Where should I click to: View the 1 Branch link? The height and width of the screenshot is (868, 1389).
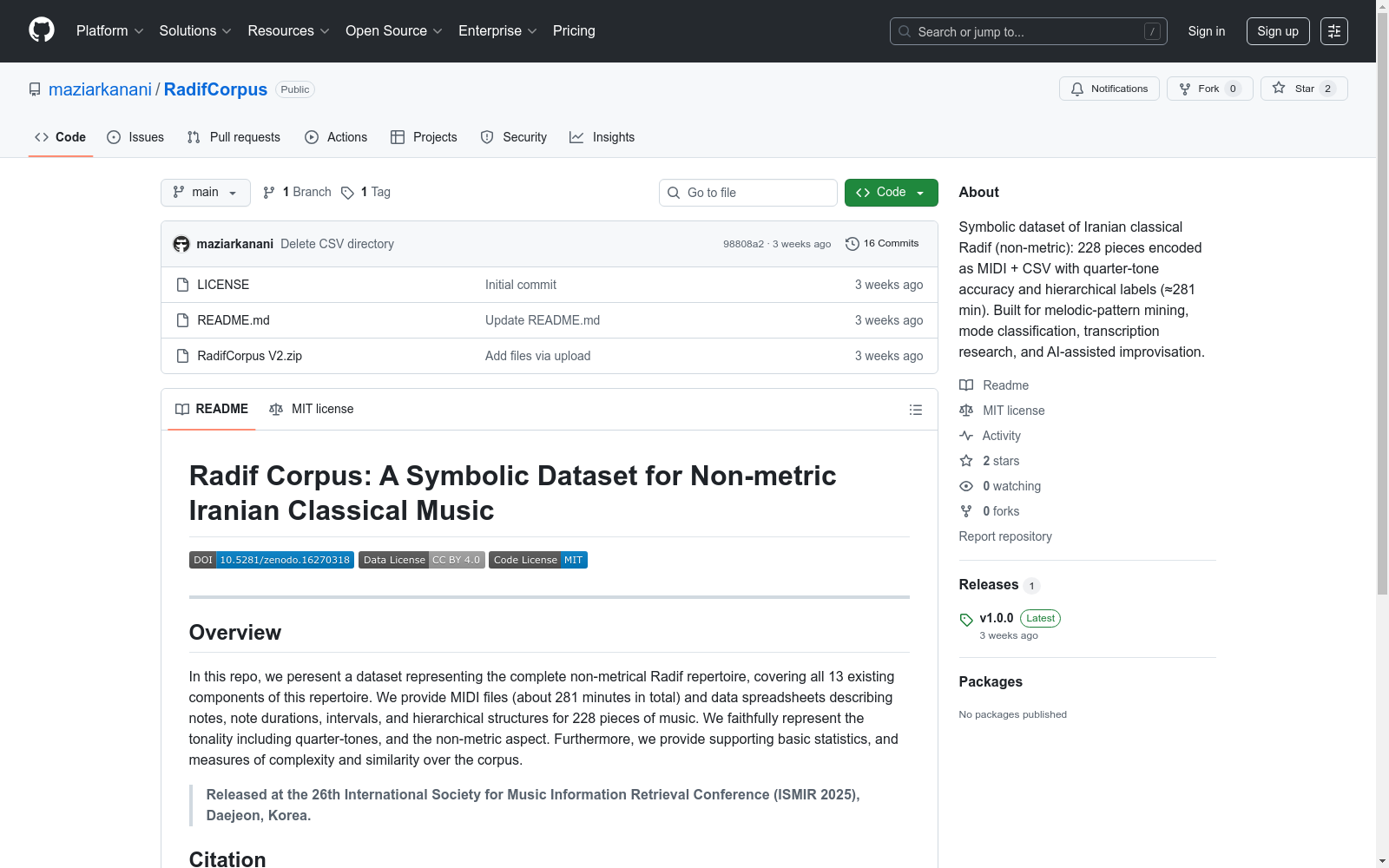(297, 192)
